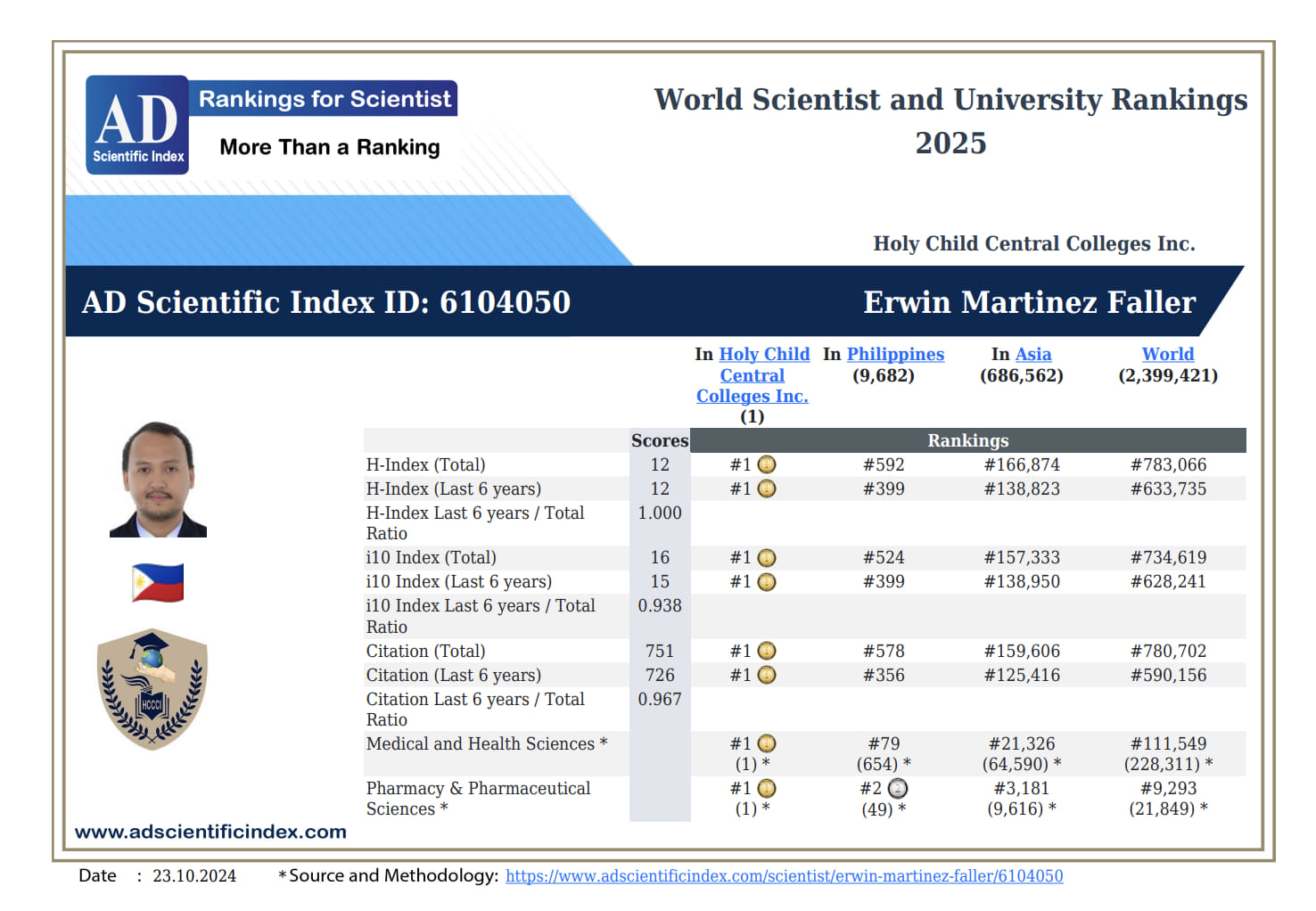
Task: Click the name 'Erwin Martinez Faller'
Action: point(1030,302)
